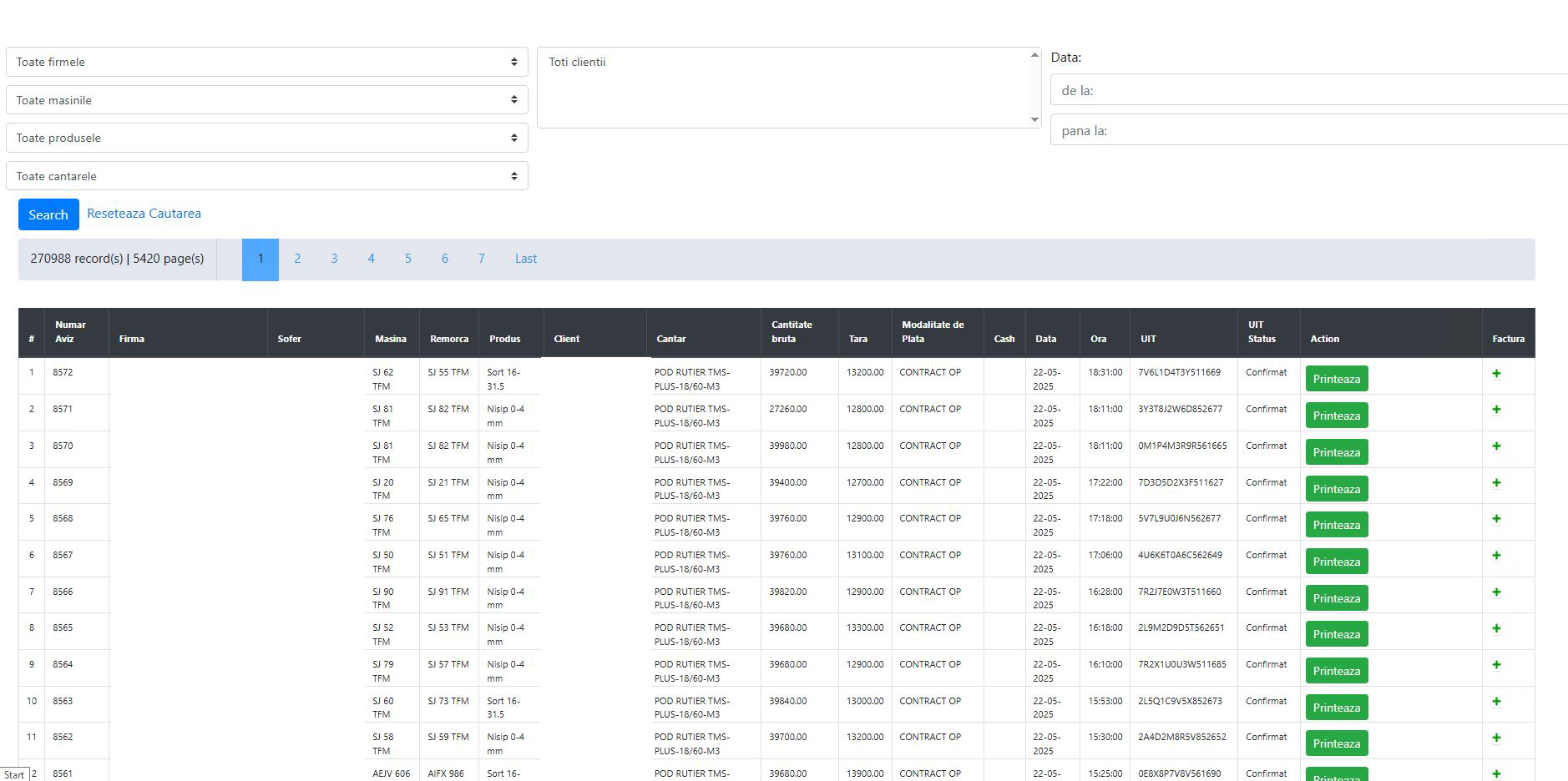Click the plus icon for aviz 8563
Viewport: 1568px width, 781px height.
tap(1496, 702)
